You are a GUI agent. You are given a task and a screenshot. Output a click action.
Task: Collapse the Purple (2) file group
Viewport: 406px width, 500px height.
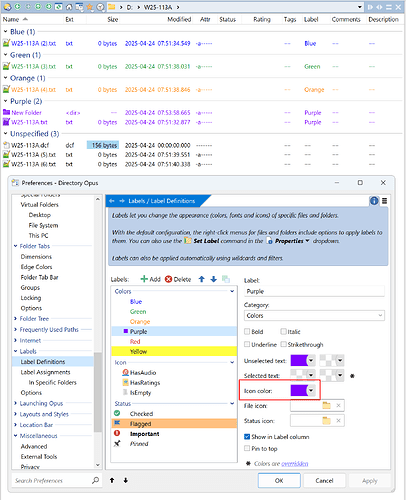[x=5, y=101]
